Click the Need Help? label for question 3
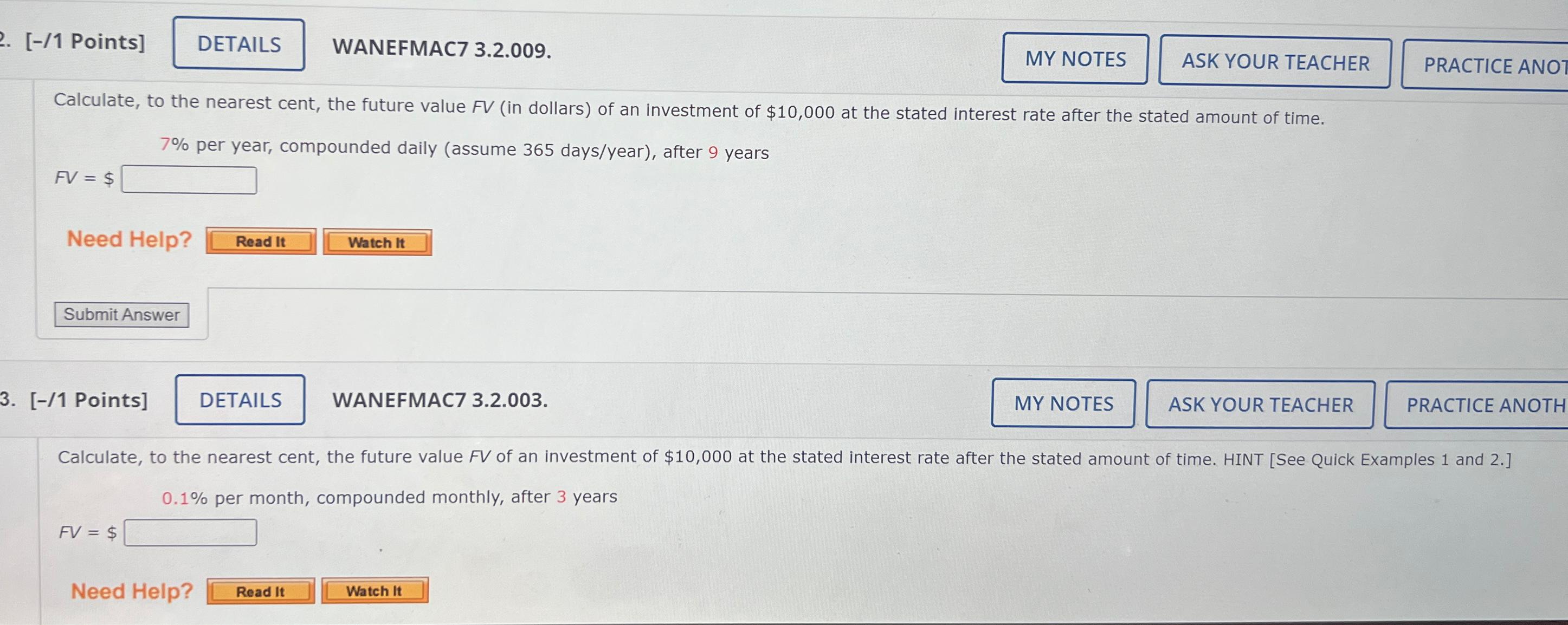The height and width of the screenshot is (625, 1568). click(x=132, y=591)
